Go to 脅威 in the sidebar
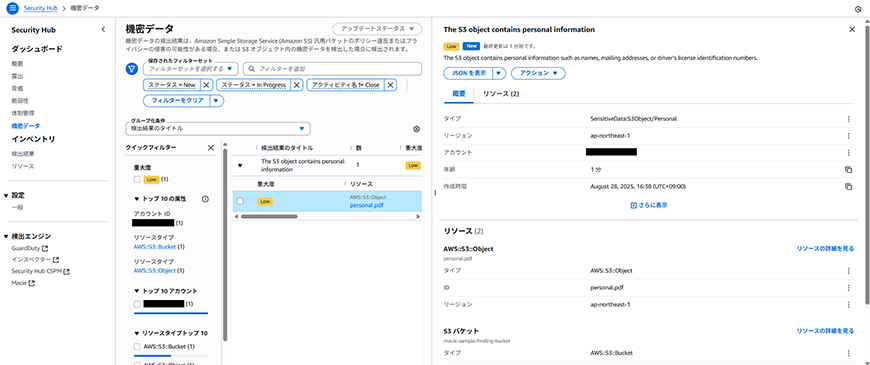Screen dimensions: 870x365 point(18,88)
